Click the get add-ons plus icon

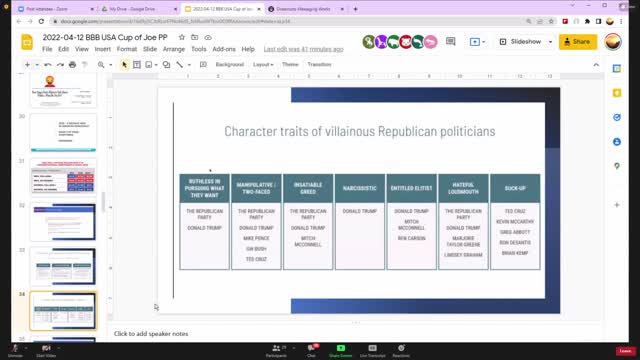[617, 205]
